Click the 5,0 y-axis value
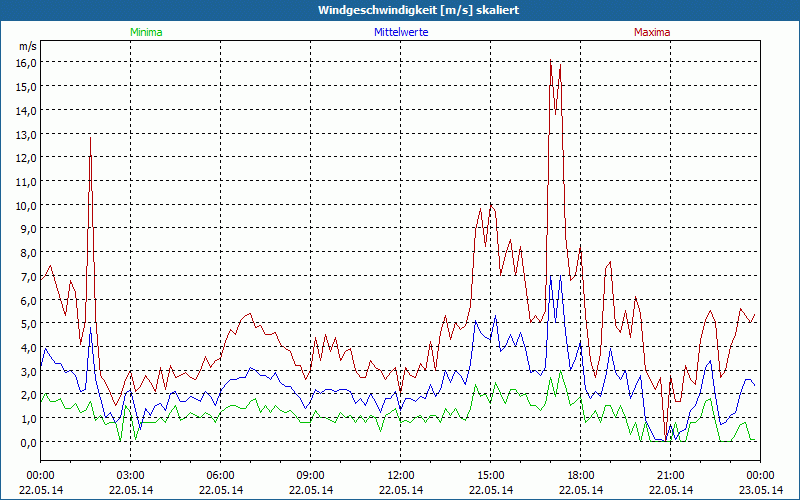The image size is (800, 500). 30,324
